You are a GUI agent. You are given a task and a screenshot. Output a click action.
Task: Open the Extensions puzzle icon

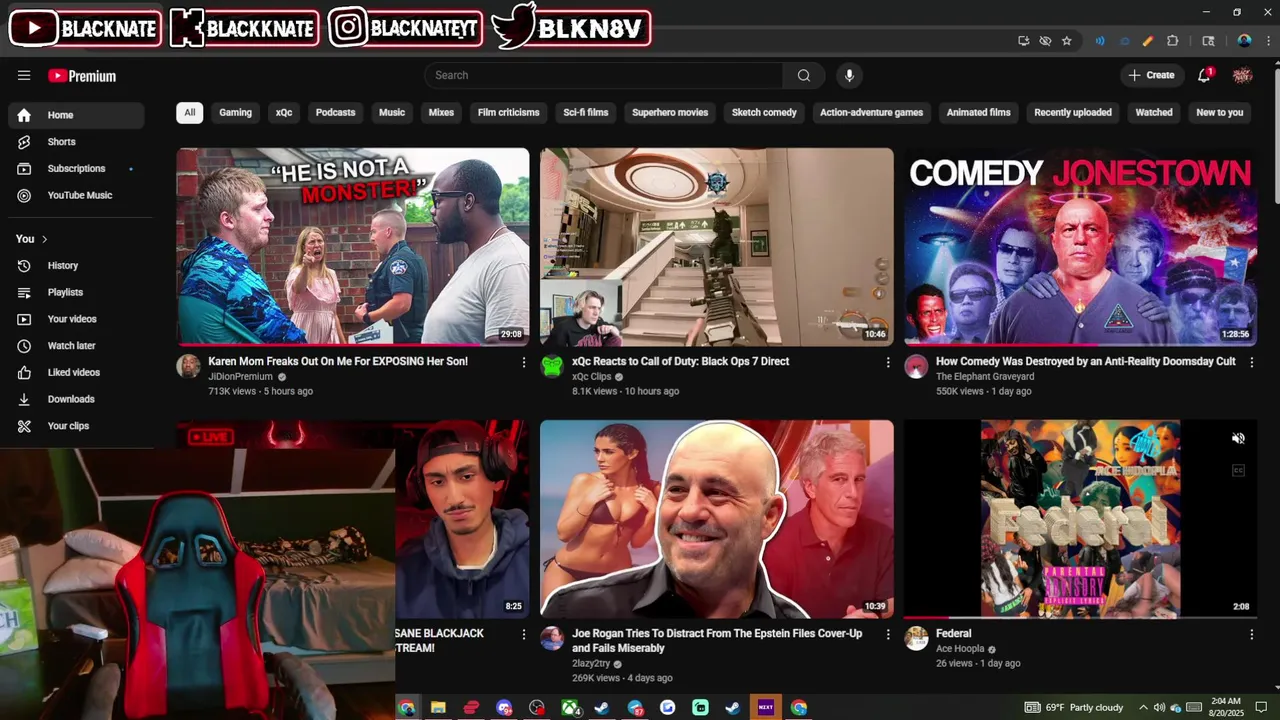[x=1173, y=41]
